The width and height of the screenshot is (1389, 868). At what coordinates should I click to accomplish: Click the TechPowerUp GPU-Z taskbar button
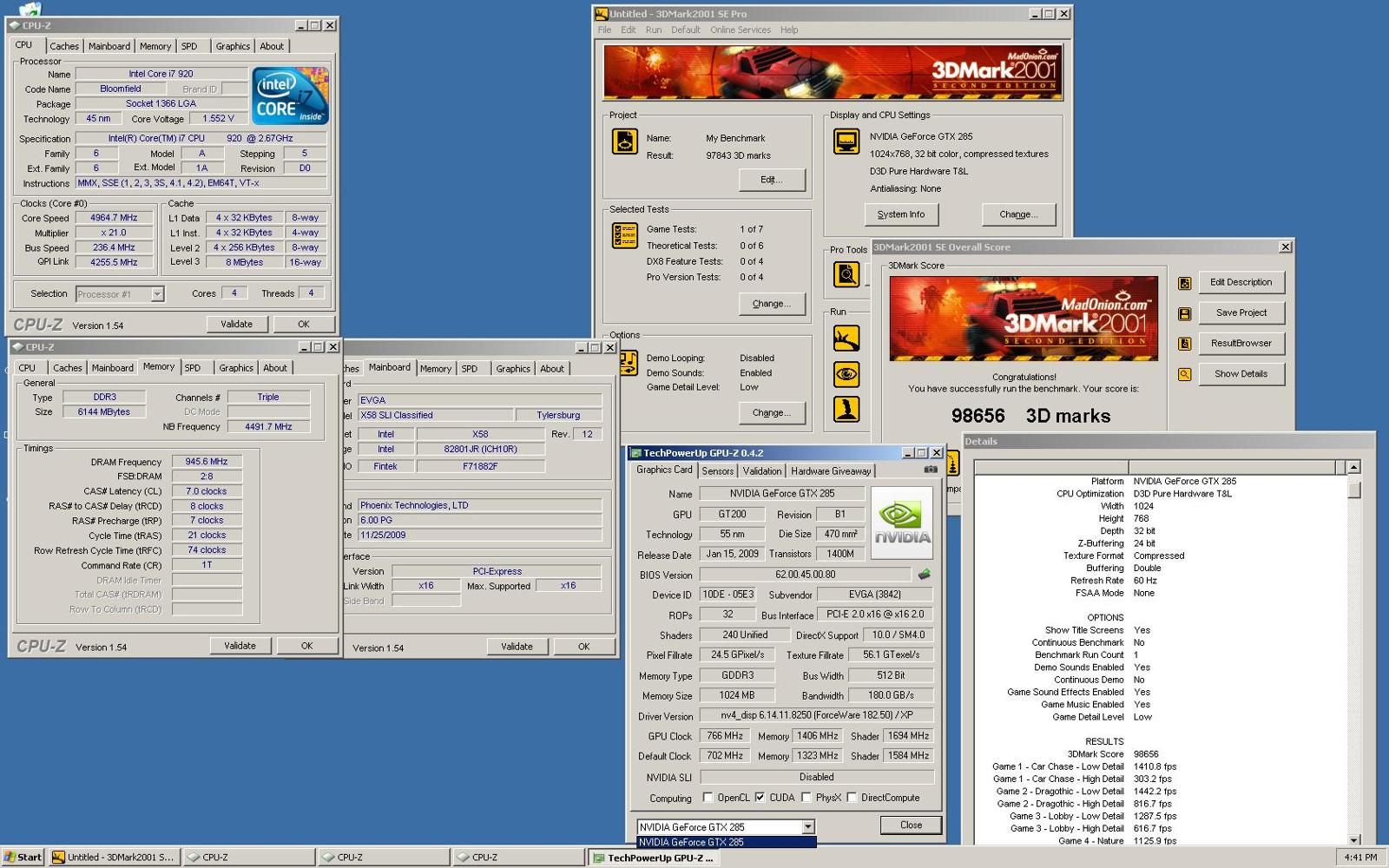click(653, 858)
